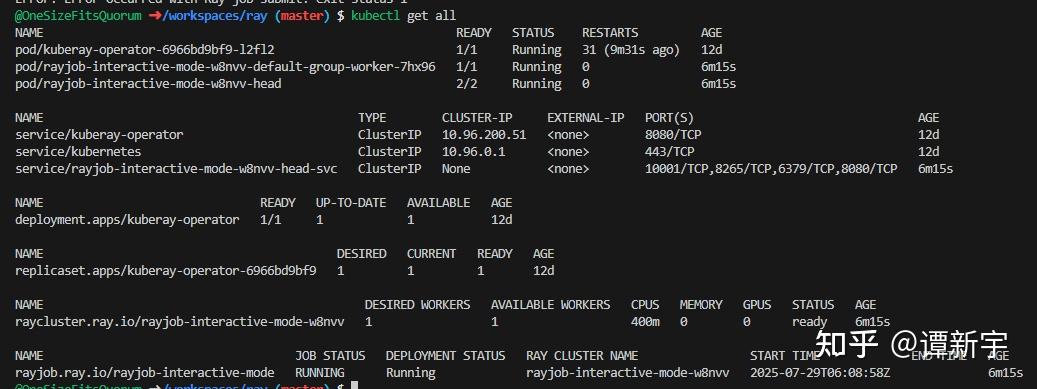Click rayjob-interactive-mode-w8nvv under RAY CLUSTER NAME
1037x389 pixels.
[628, 373]
